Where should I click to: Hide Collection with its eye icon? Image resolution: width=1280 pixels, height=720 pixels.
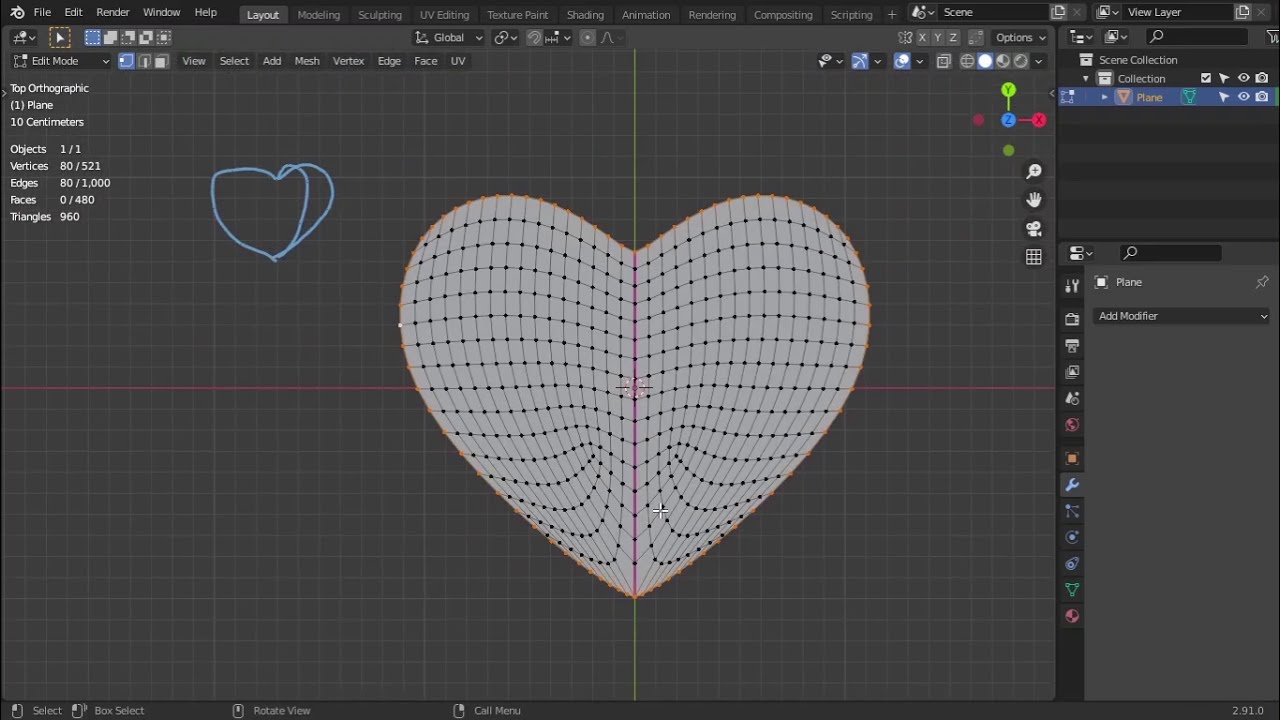coord(1243,78)
